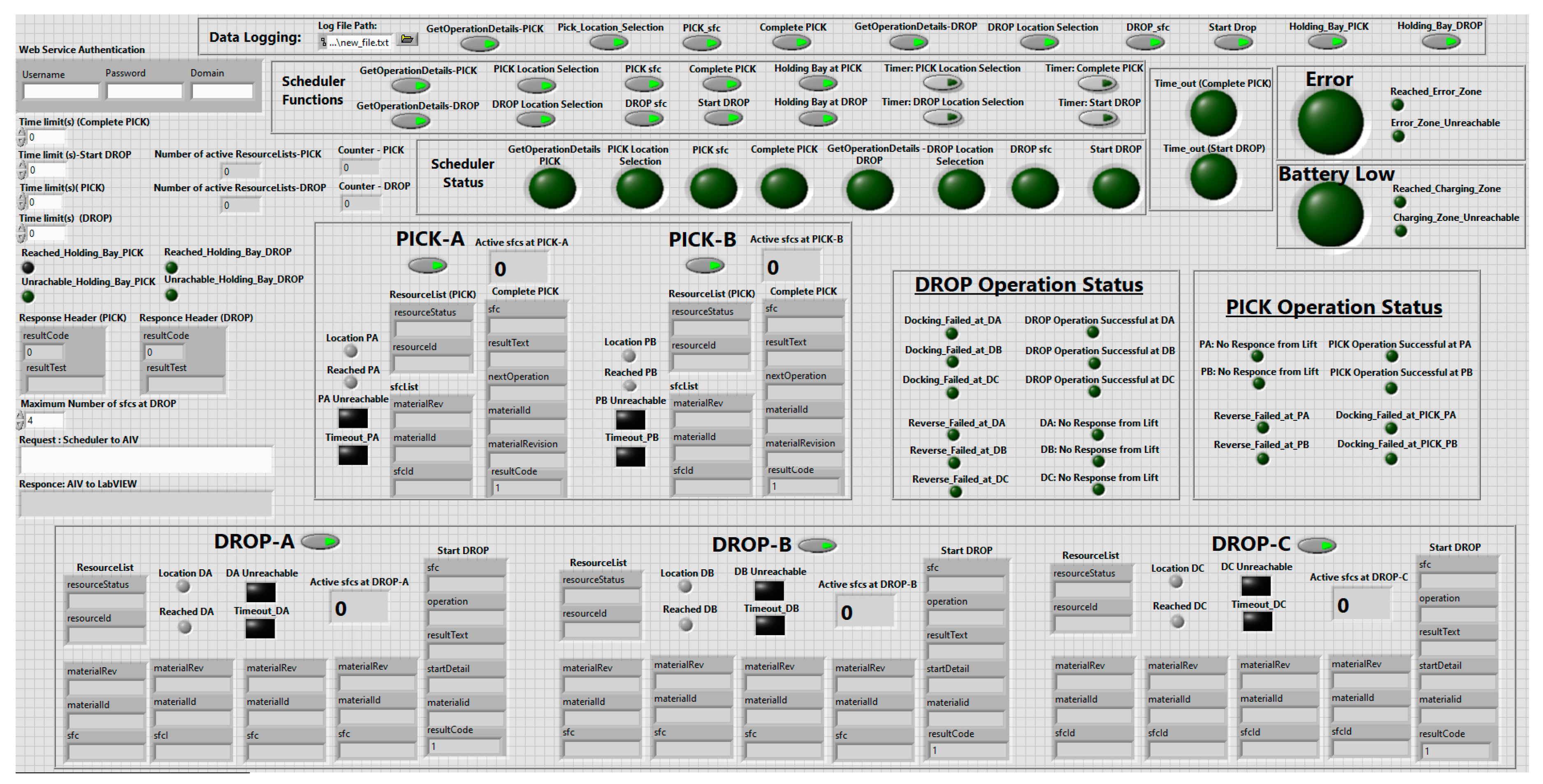Click the Request: Scheduler to AIV text box

[146, 460]
